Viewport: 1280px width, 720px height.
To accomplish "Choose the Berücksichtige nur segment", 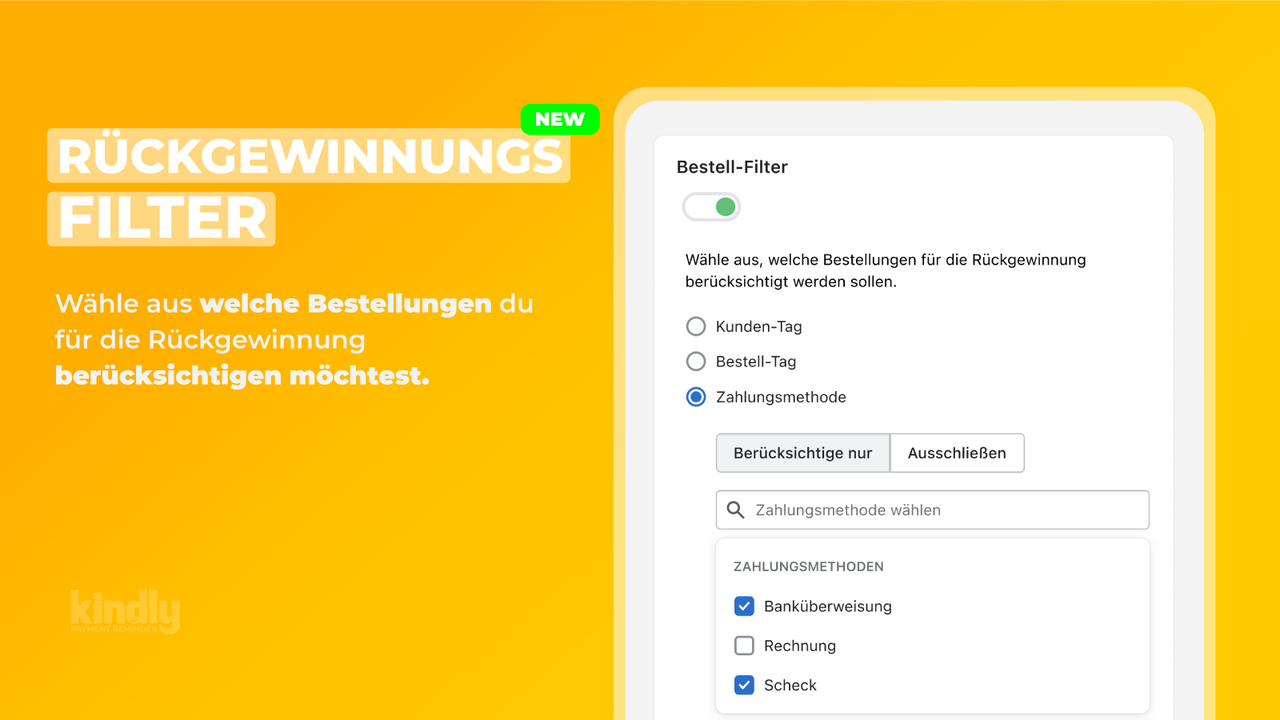I will 803,453.
